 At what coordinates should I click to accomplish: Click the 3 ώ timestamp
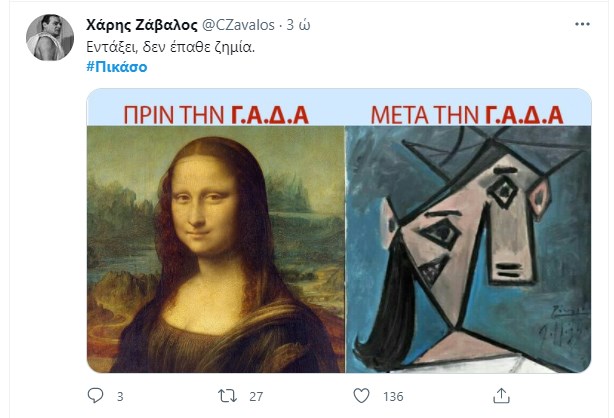(x=298, y=25)
